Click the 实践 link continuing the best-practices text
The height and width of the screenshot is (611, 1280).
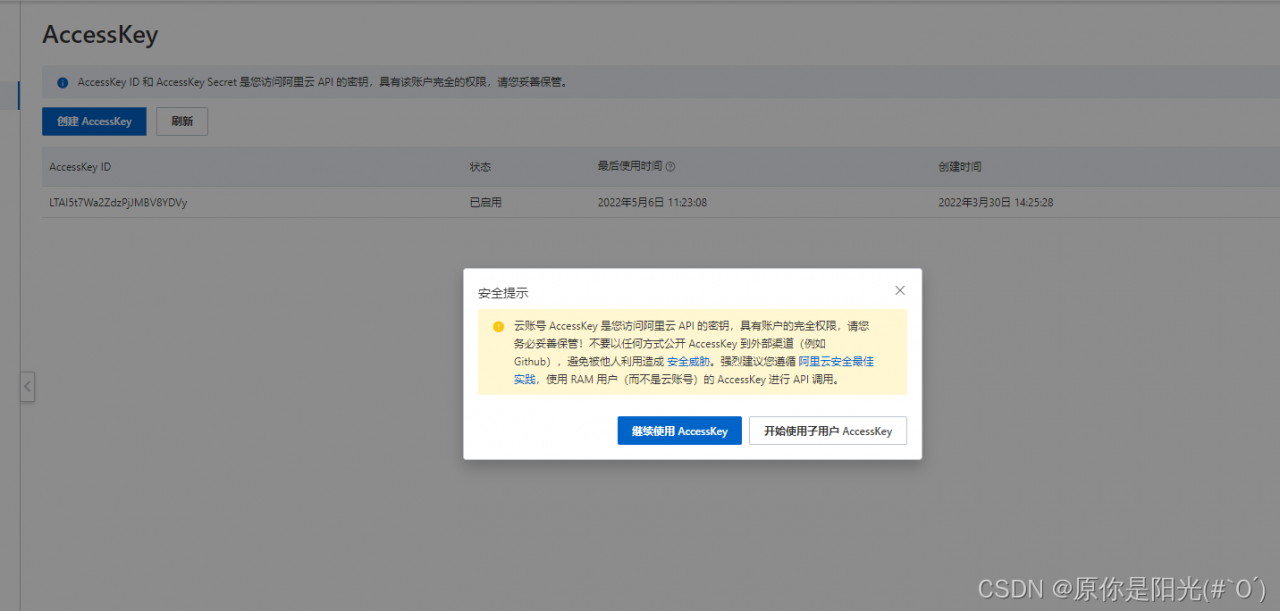[x=525, y=378]
